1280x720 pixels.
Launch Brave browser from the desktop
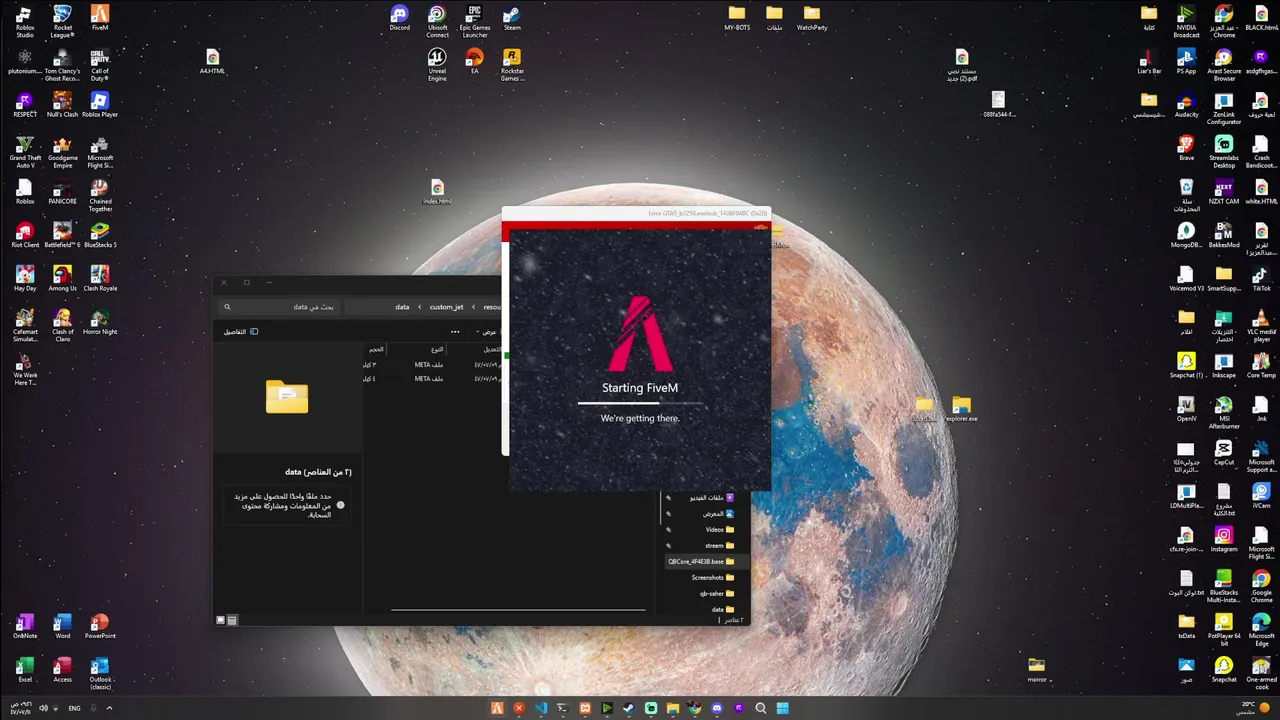click(x=1186, y=149)
